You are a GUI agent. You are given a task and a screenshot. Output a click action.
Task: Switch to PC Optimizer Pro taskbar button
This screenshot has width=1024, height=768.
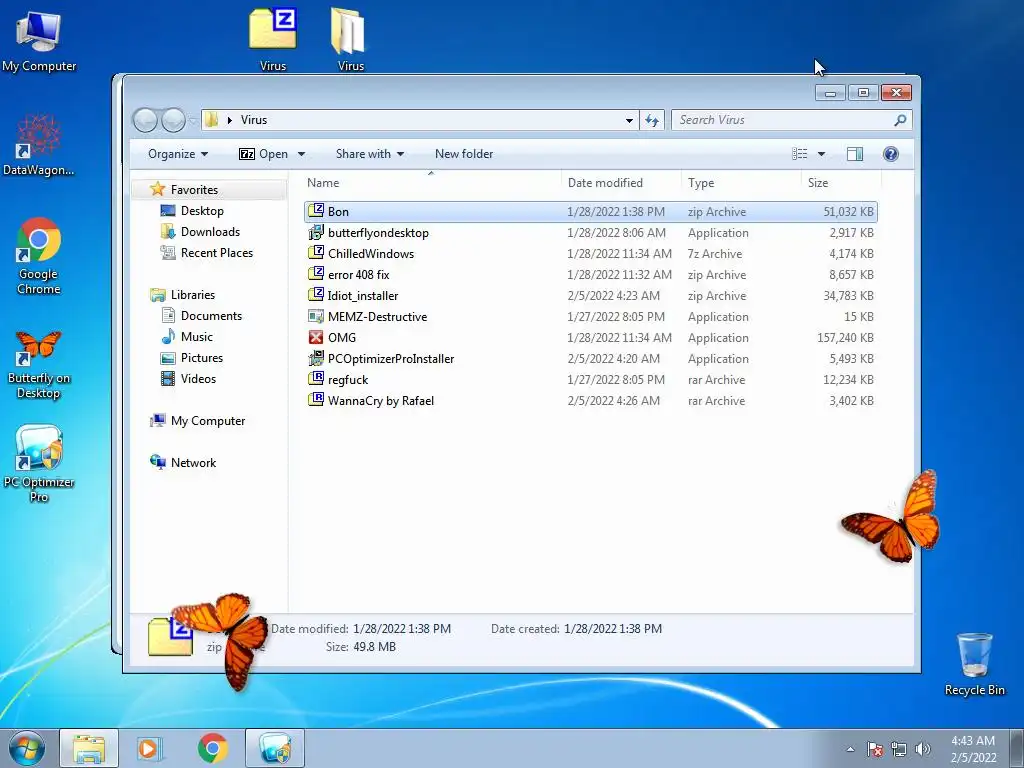tap(275, 748)
